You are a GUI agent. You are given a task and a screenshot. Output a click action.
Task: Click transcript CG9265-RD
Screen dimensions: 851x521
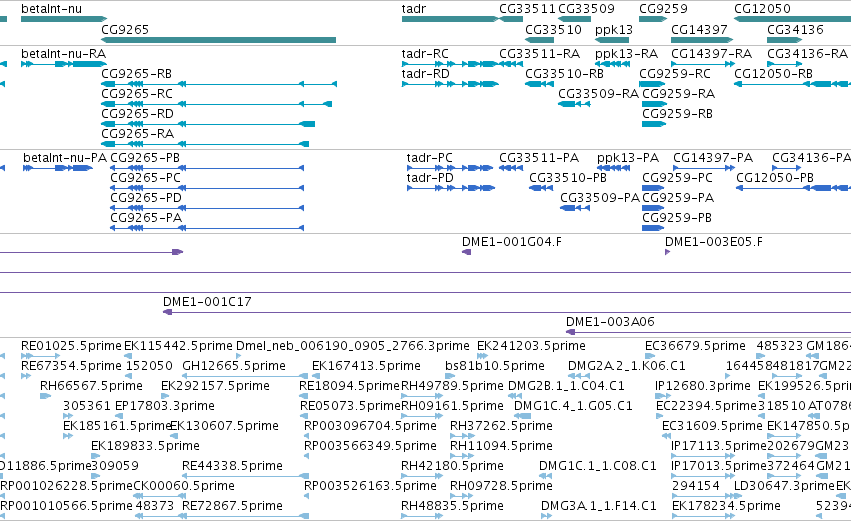pyautogui.click(x=208, y=124)
